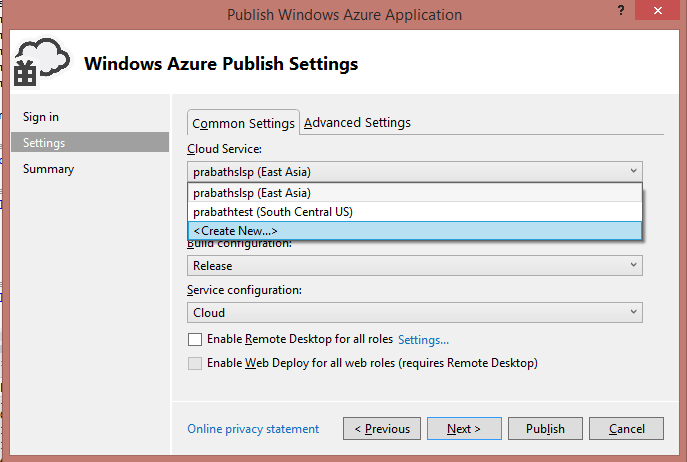This screenshot has height=462, width=687.
Task: Toggle Enable Web Deploy for web roles
Action: (195, 363)
